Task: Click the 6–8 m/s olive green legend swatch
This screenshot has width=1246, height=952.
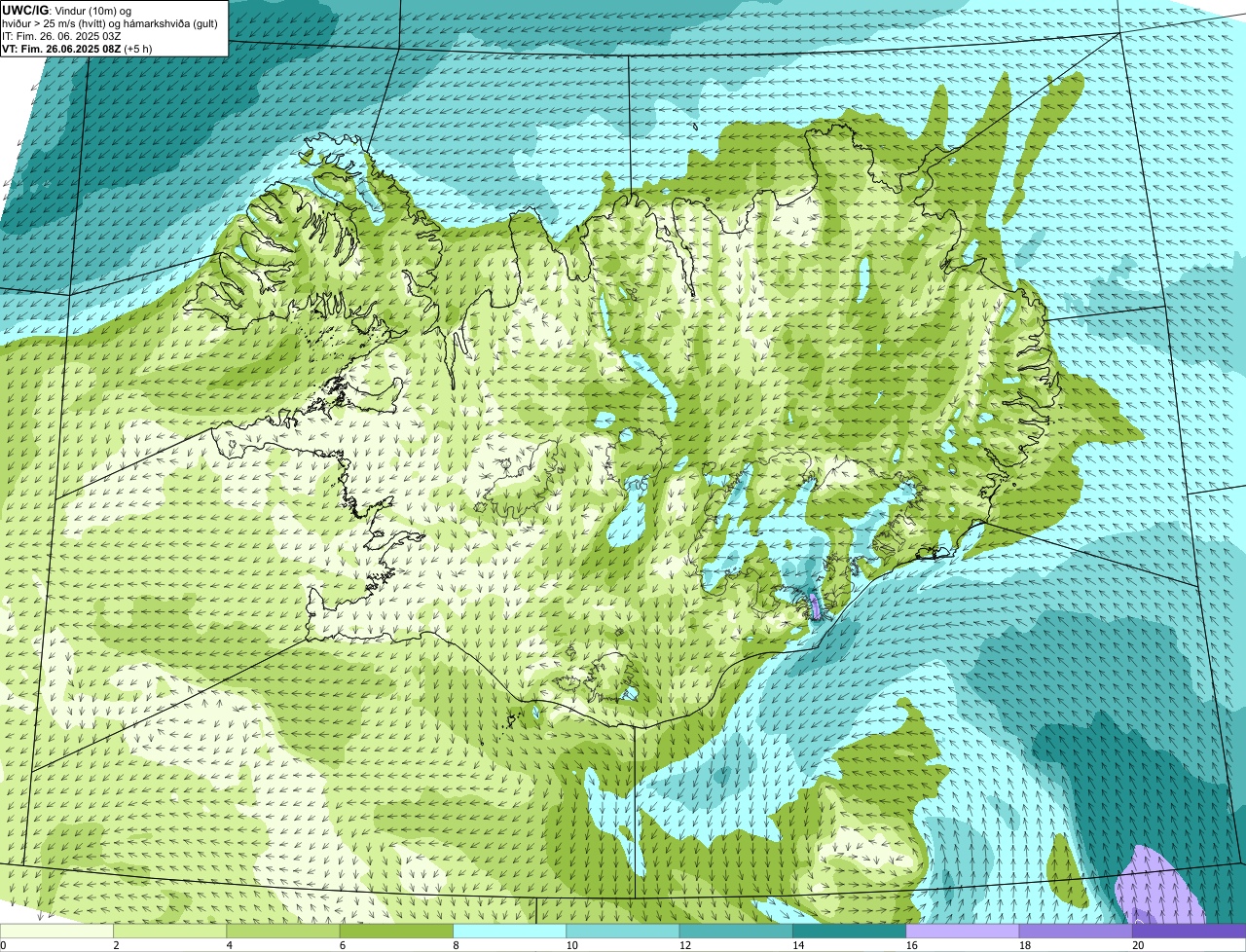Action: click(396, 932)
